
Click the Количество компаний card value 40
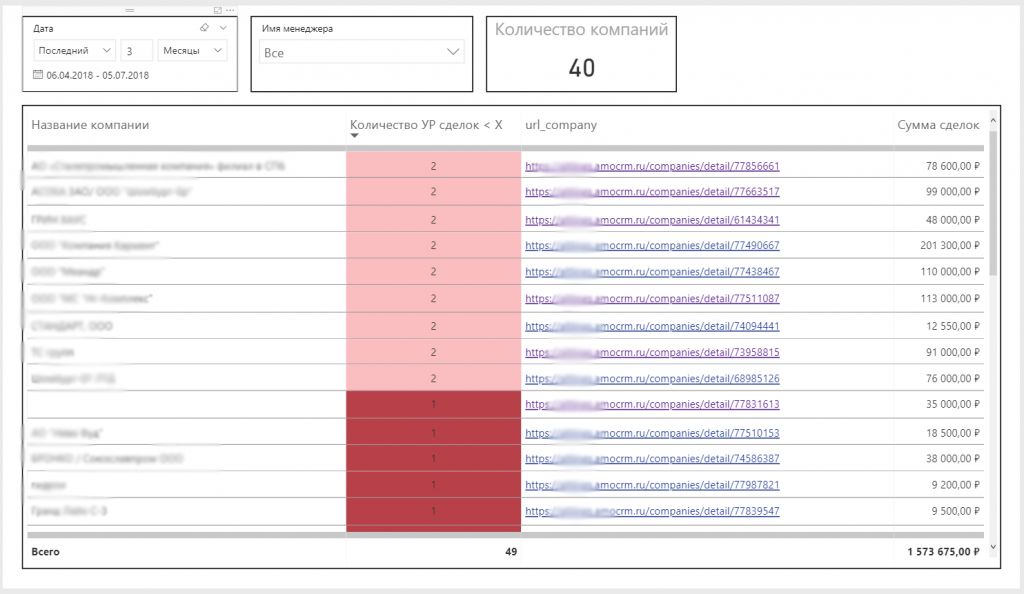coord(581,68)
